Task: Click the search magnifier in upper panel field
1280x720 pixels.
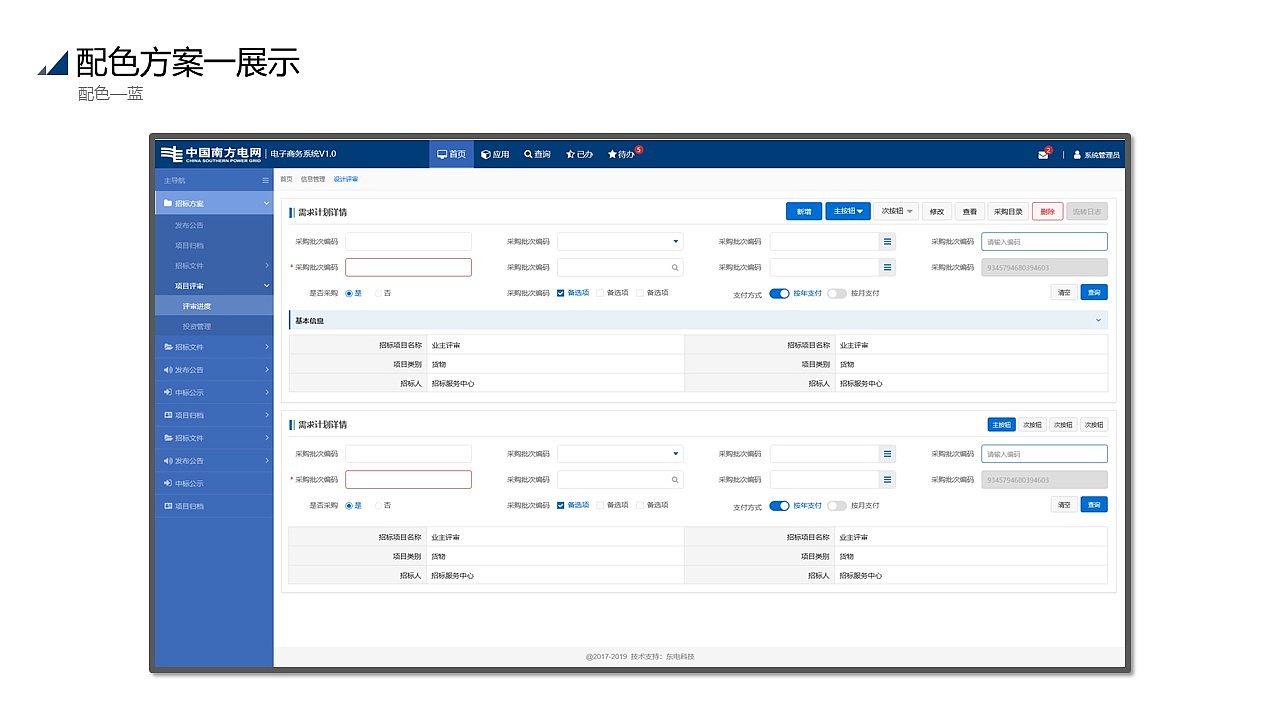Action: (x=675, y=267)
